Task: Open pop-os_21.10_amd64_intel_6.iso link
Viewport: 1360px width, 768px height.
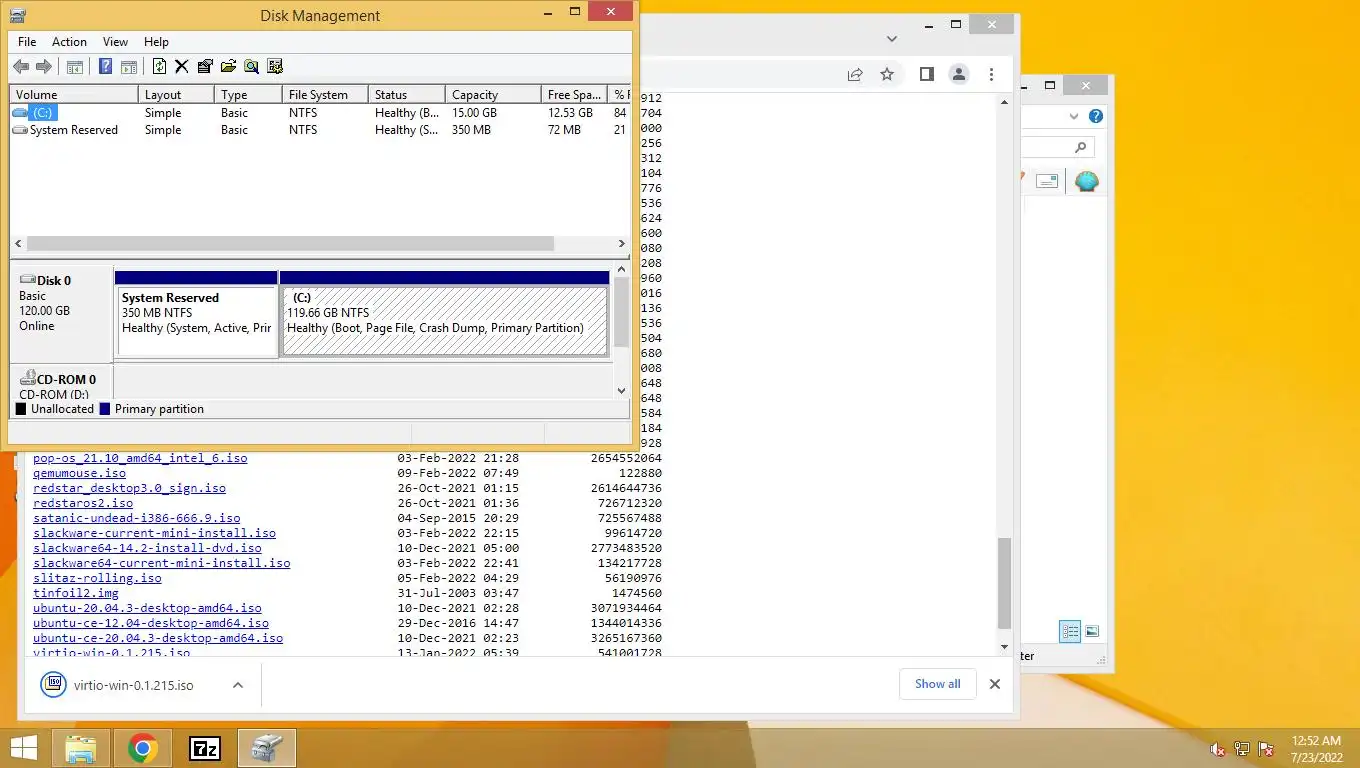Action: tap(140, 458)
